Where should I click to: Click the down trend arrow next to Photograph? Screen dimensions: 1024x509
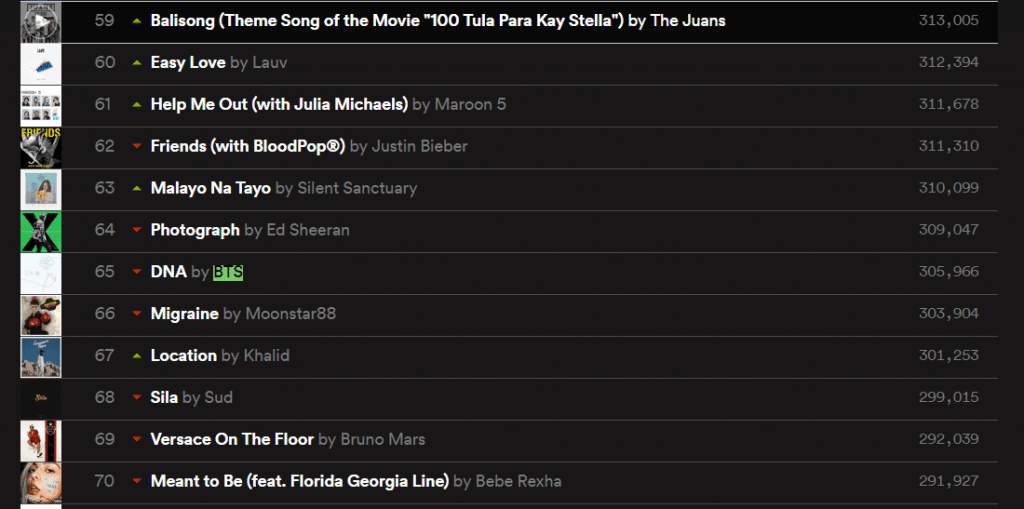(x=137, y=230)
